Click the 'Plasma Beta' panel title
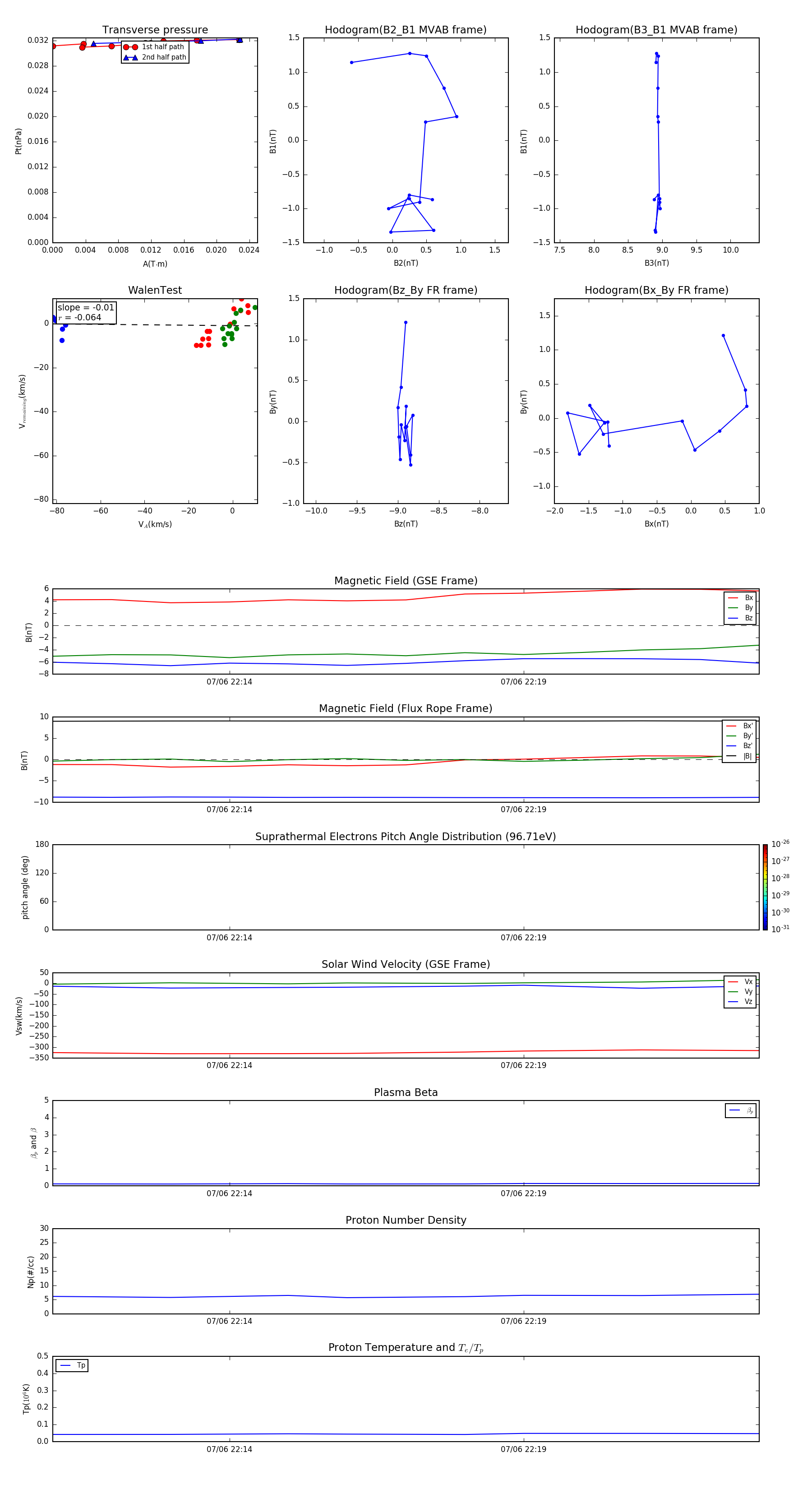The width and height of the screenshot is (812, 1489). coord(406,1092)
